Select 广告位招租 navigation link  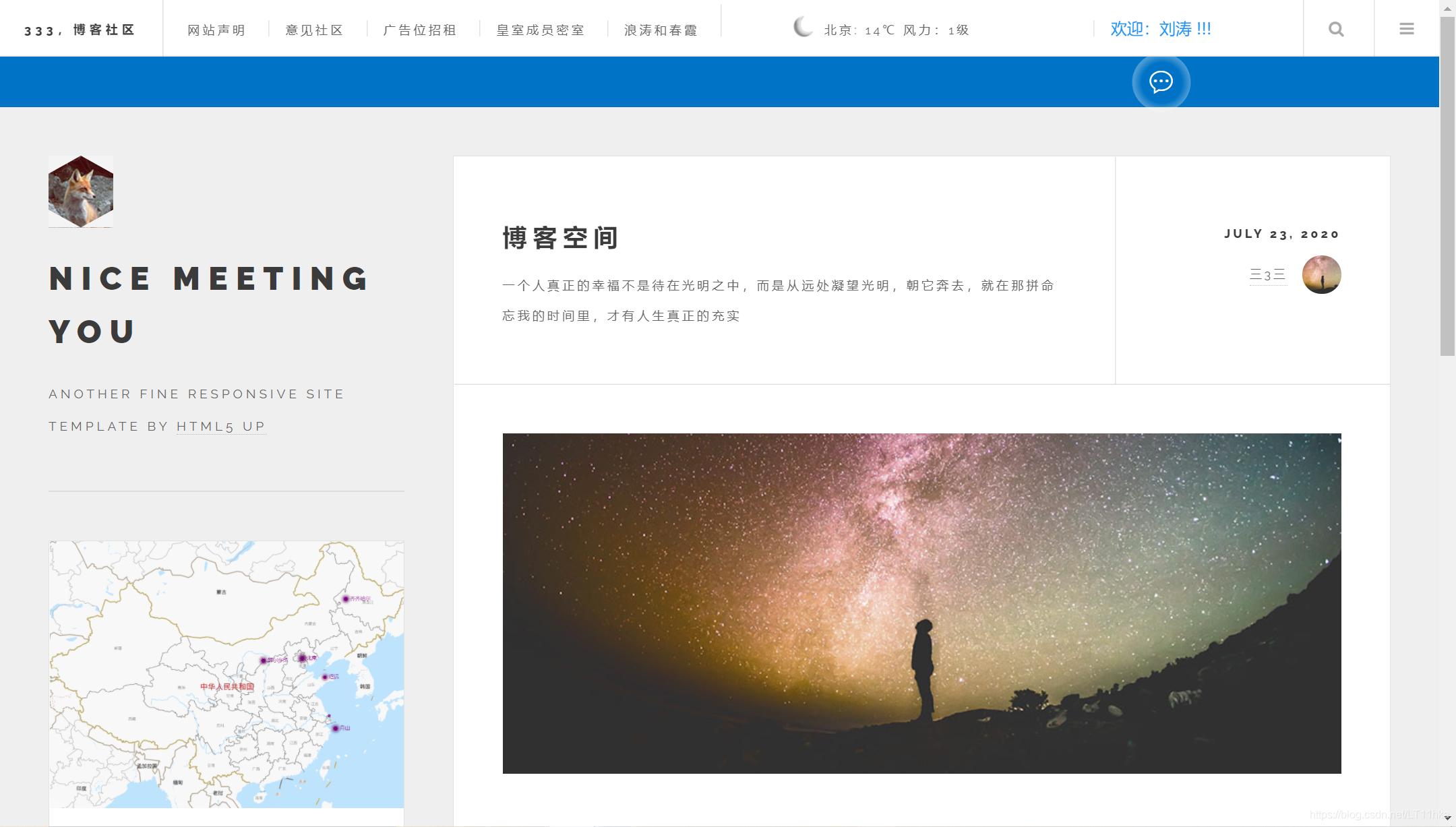point(419,30)
